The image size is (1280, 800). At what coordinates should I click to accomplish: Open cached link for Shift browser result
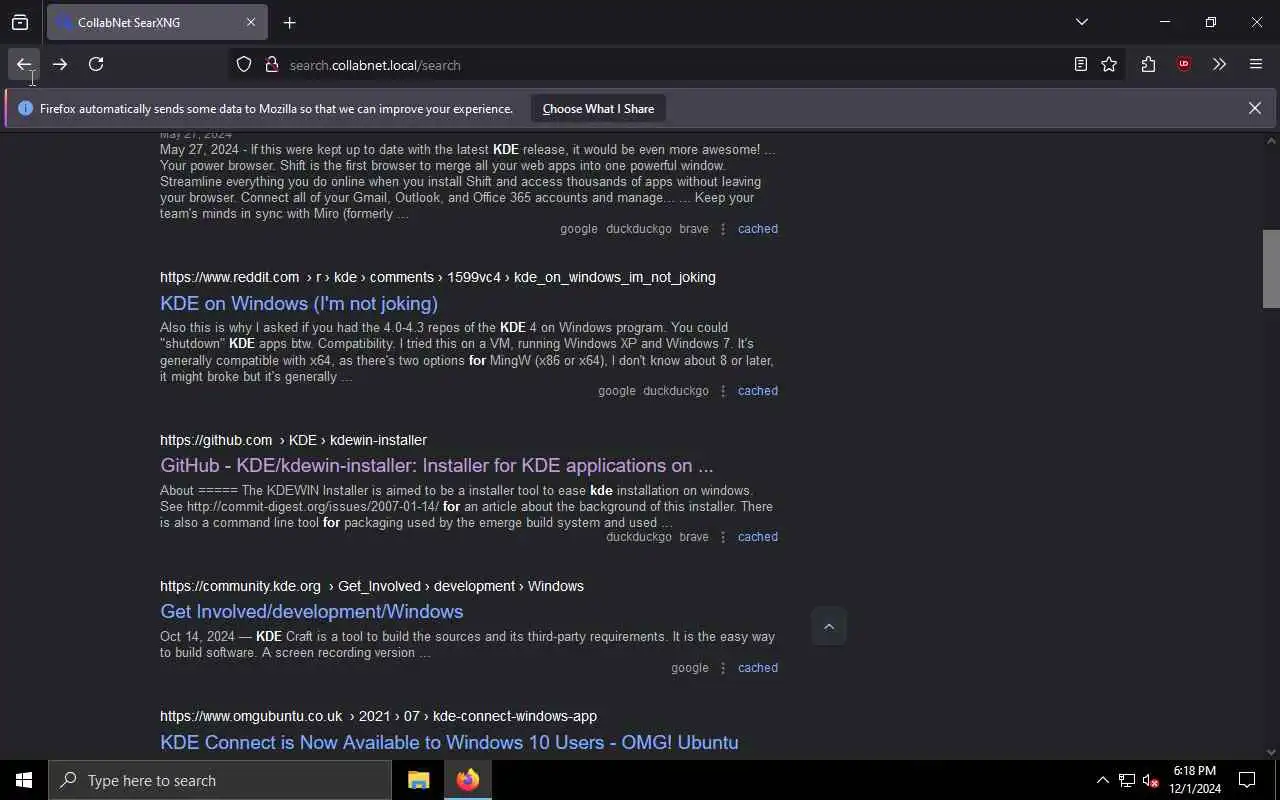point(757,229)
